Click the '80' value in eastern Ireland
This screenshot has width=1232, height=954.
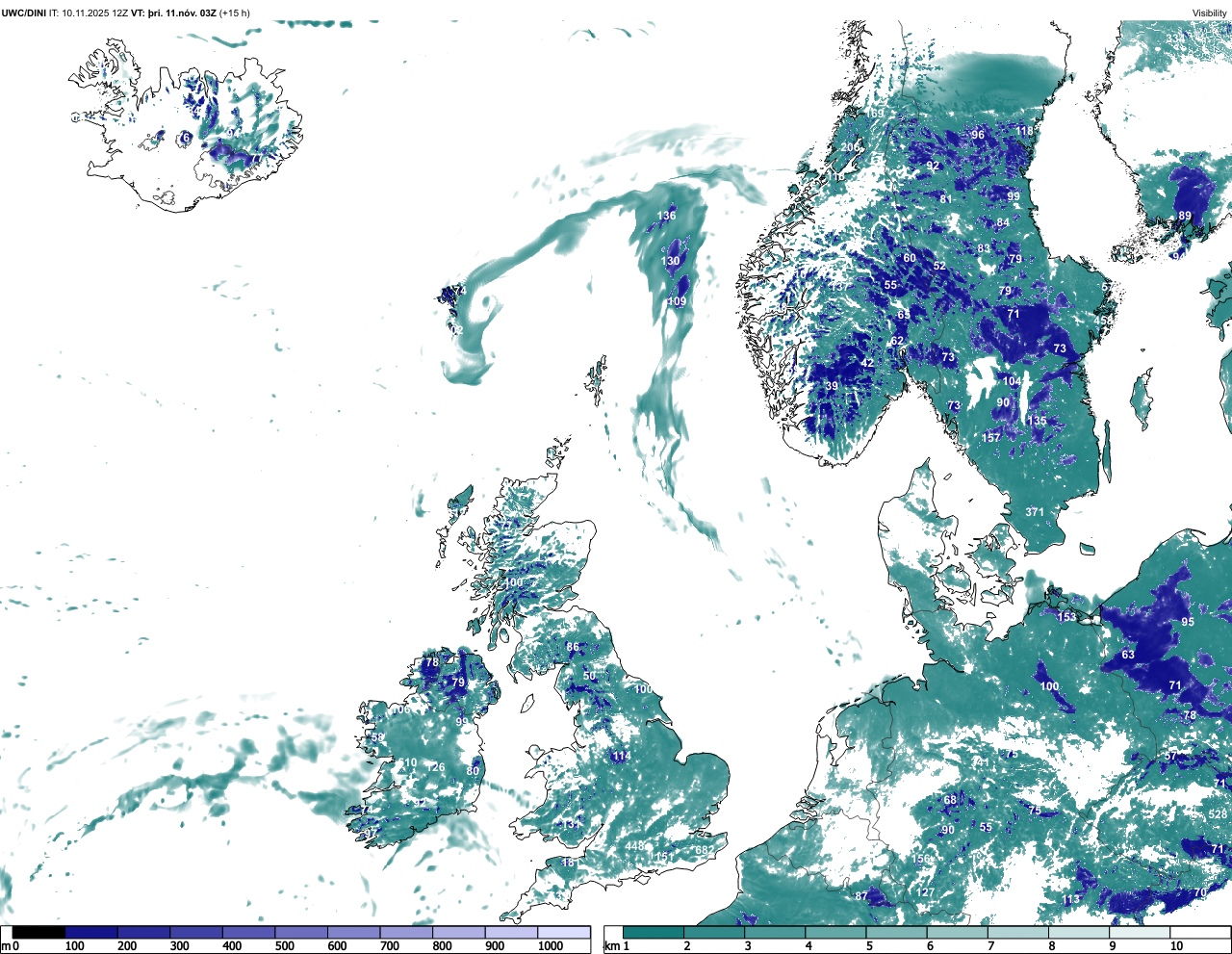tap(473, 771)
